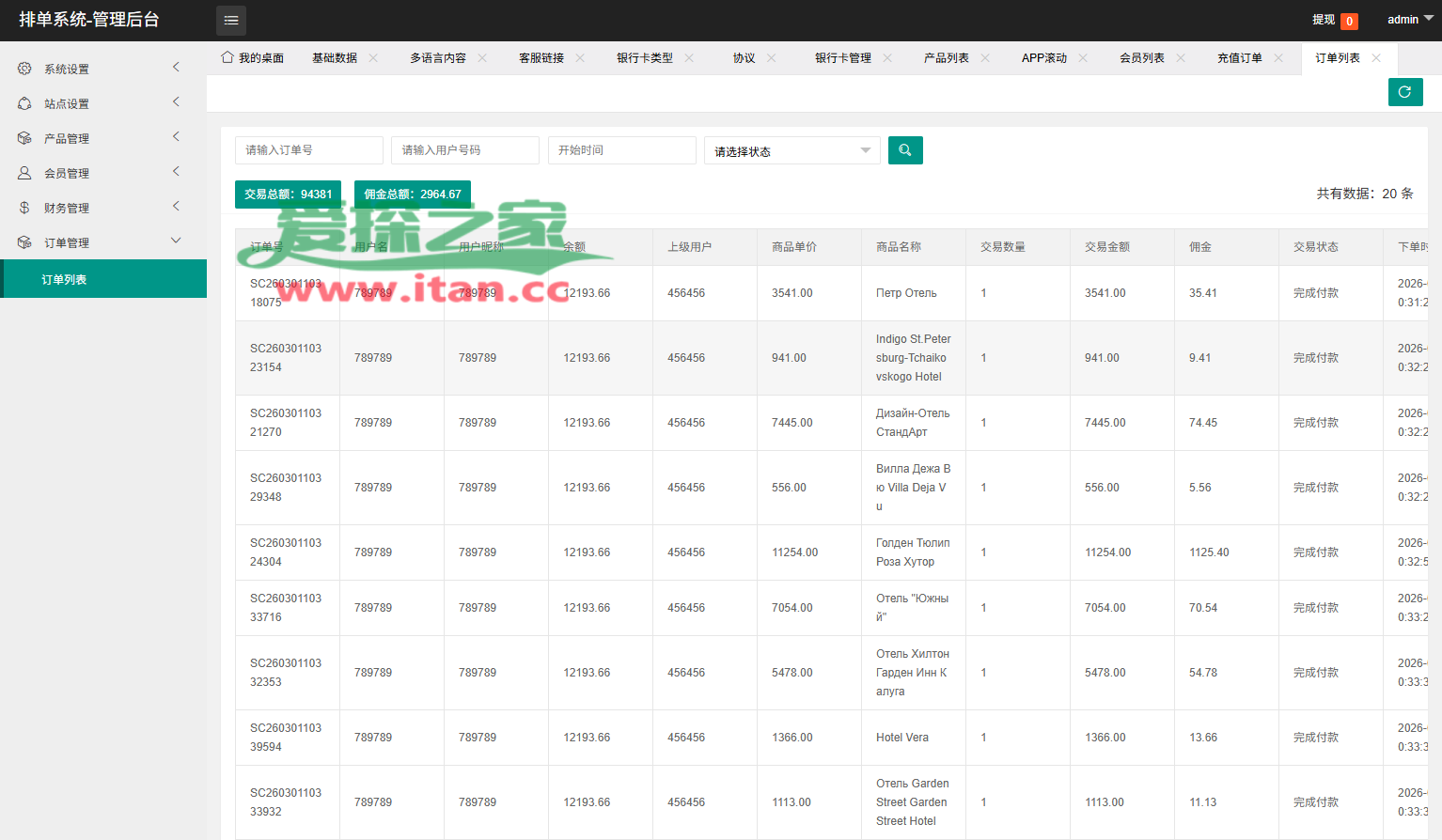This screenshot has height=840, width=1442.
Task: Open the 请选择状态 status dropdown
Action: coord(792,151)
